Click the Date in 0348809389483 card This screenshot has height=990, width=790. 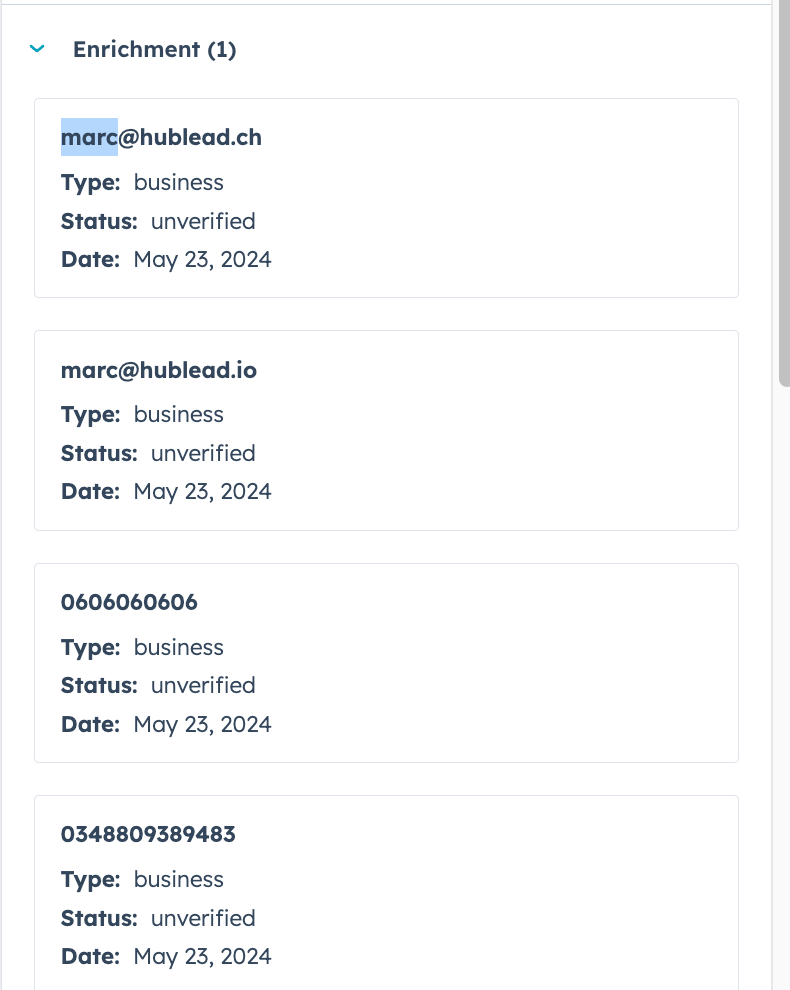click(166, 957)
